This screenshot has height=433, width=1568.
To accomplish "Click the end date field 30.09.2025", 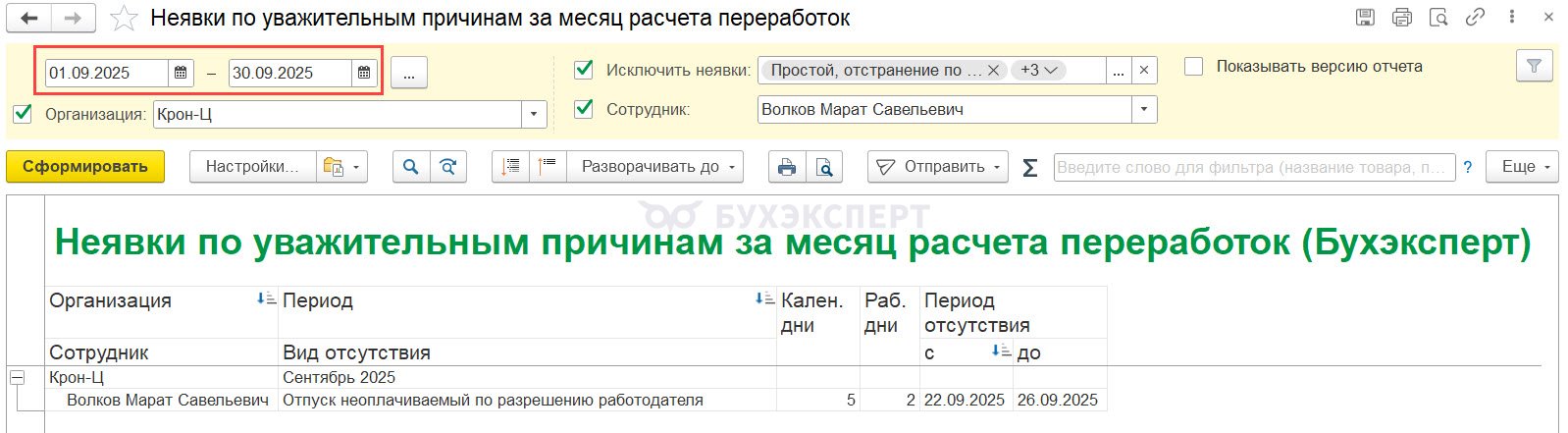I will click(290, 73).
